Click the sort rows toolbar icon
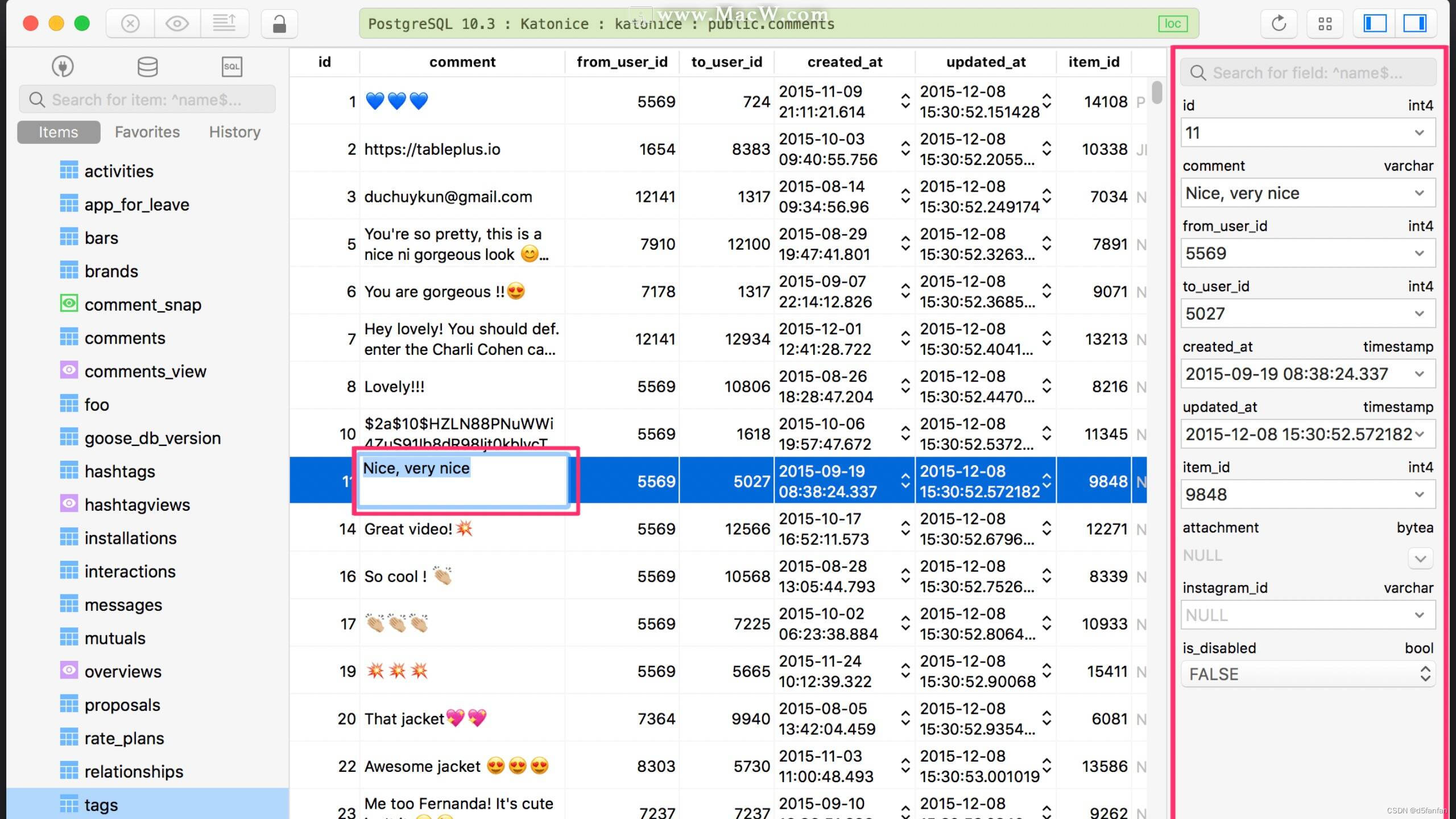 pyautogui.click(x=225, y=23)
